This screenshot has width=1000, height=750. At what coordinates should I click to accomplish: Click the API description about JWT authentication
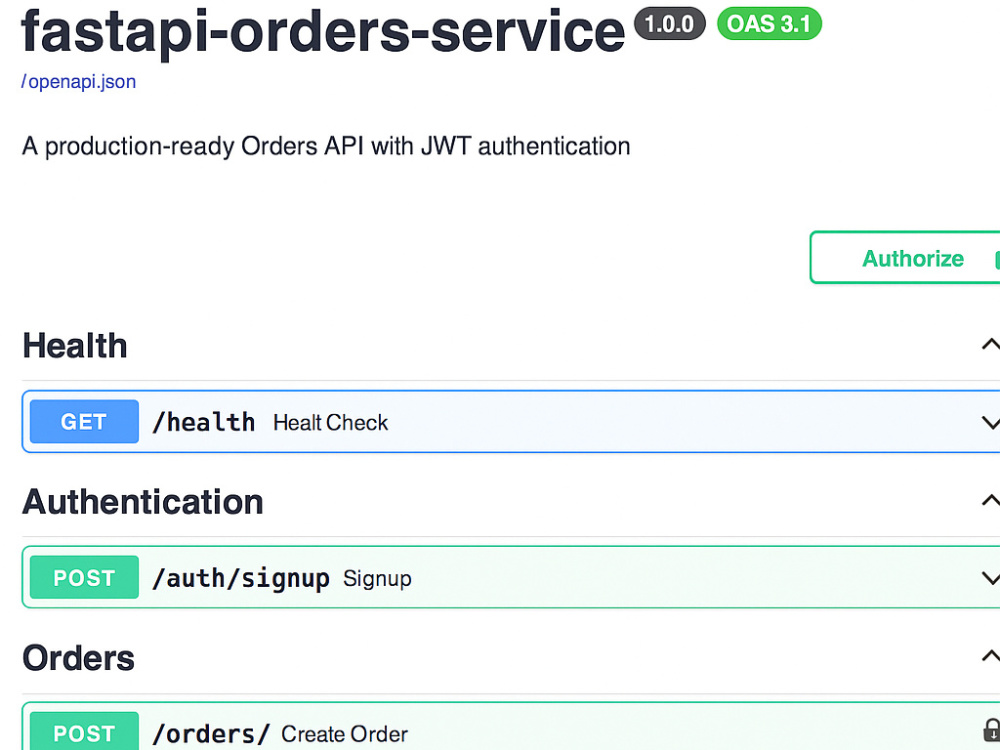[326, 147]
